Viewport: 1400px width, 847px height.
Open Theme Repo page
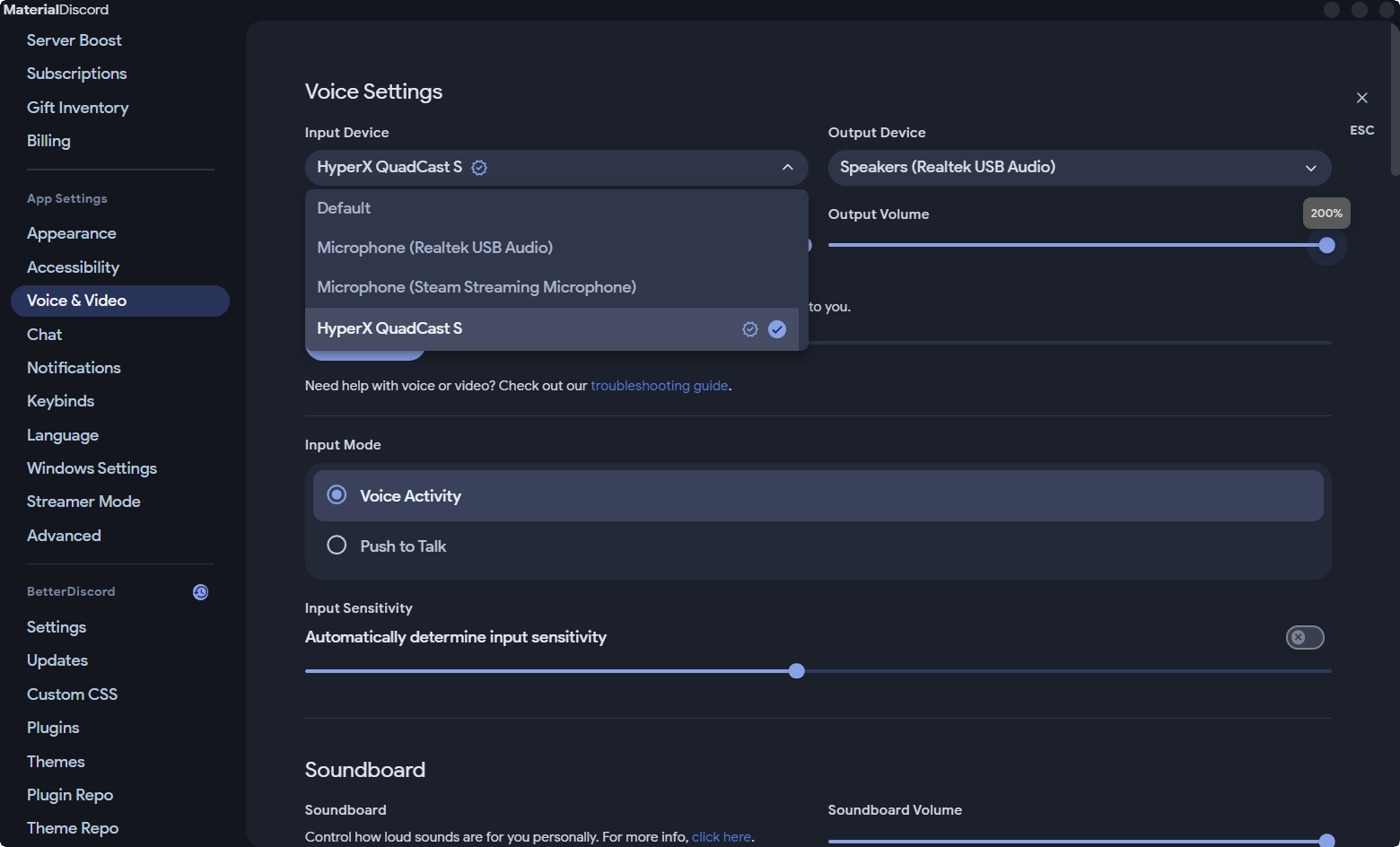[x=73, y=828]
